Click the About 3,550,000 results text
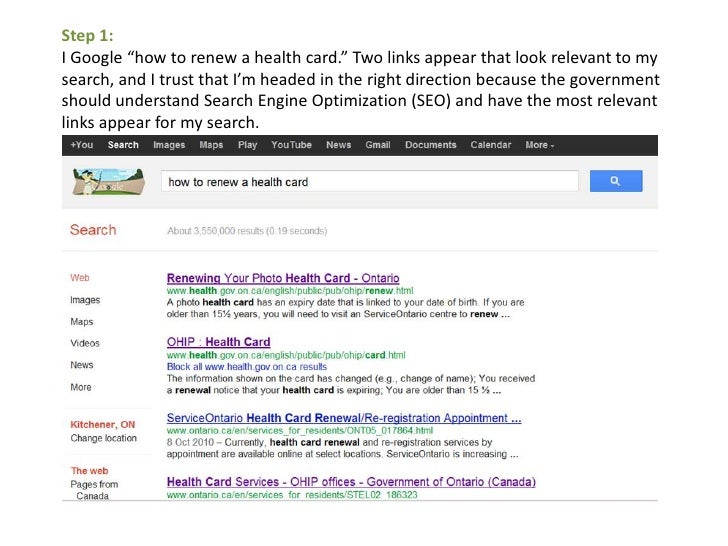 (x=247, y=231)
